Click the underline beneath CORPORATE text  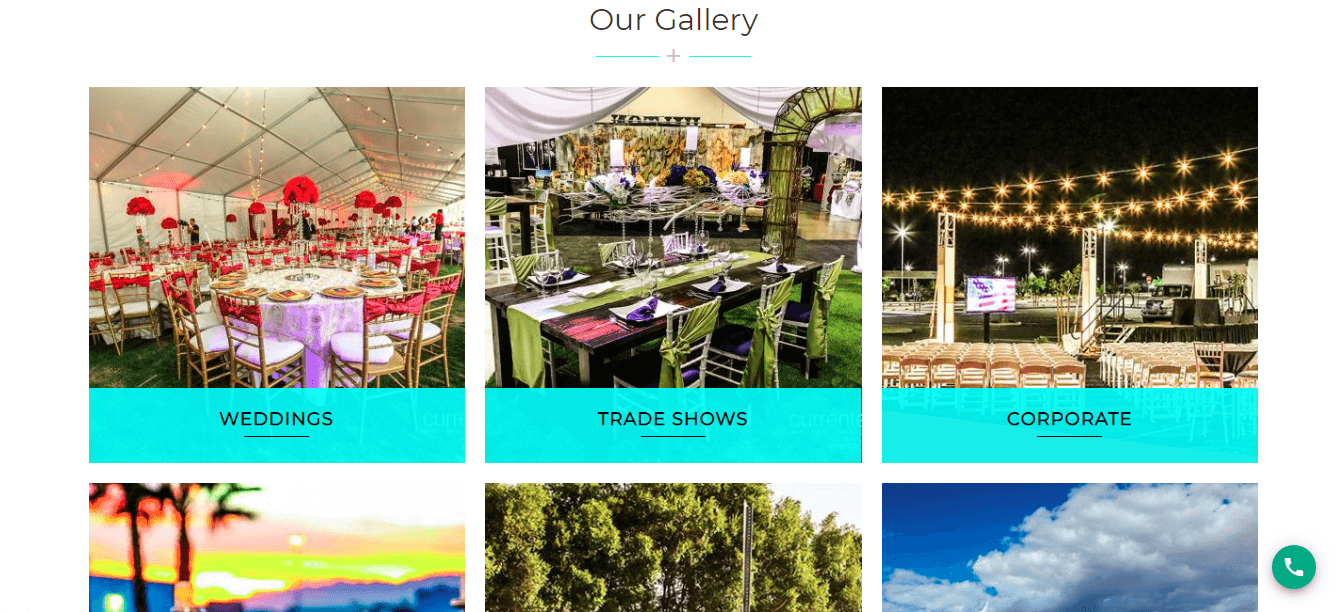tap(1069, 437)
